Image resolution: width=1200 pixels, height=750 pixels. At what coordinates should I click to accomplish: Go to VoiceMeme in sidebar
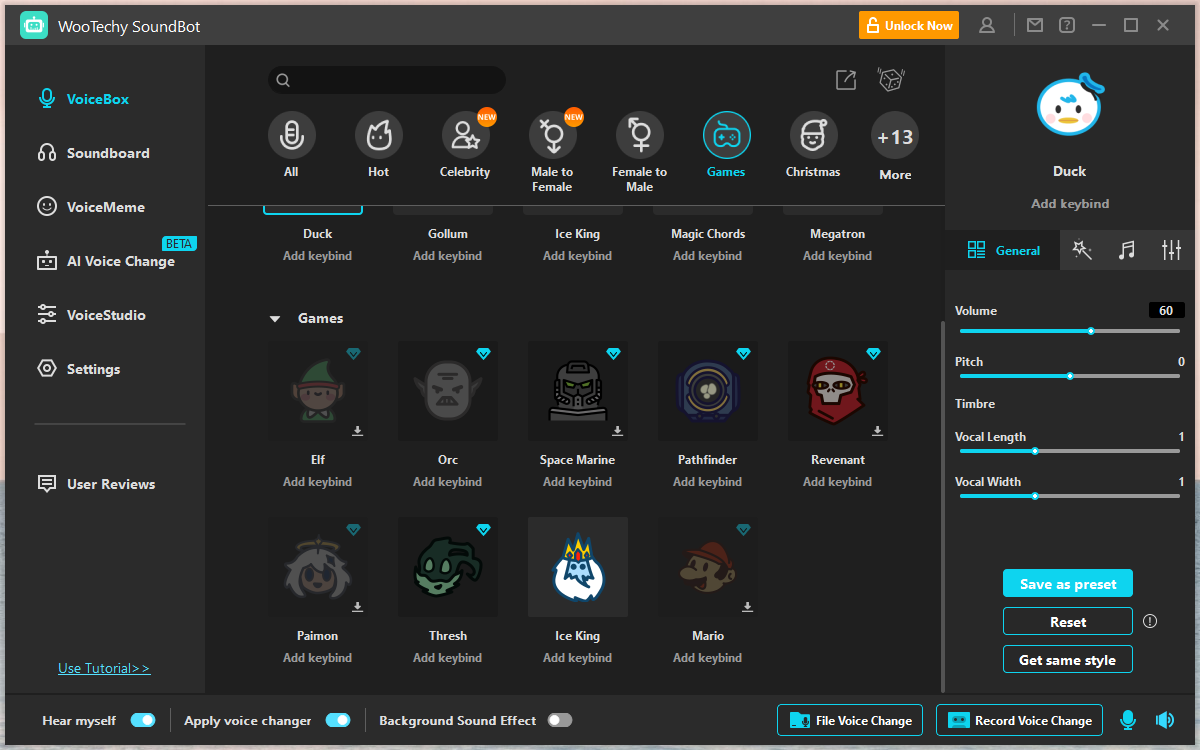click(x=91, y=207)
